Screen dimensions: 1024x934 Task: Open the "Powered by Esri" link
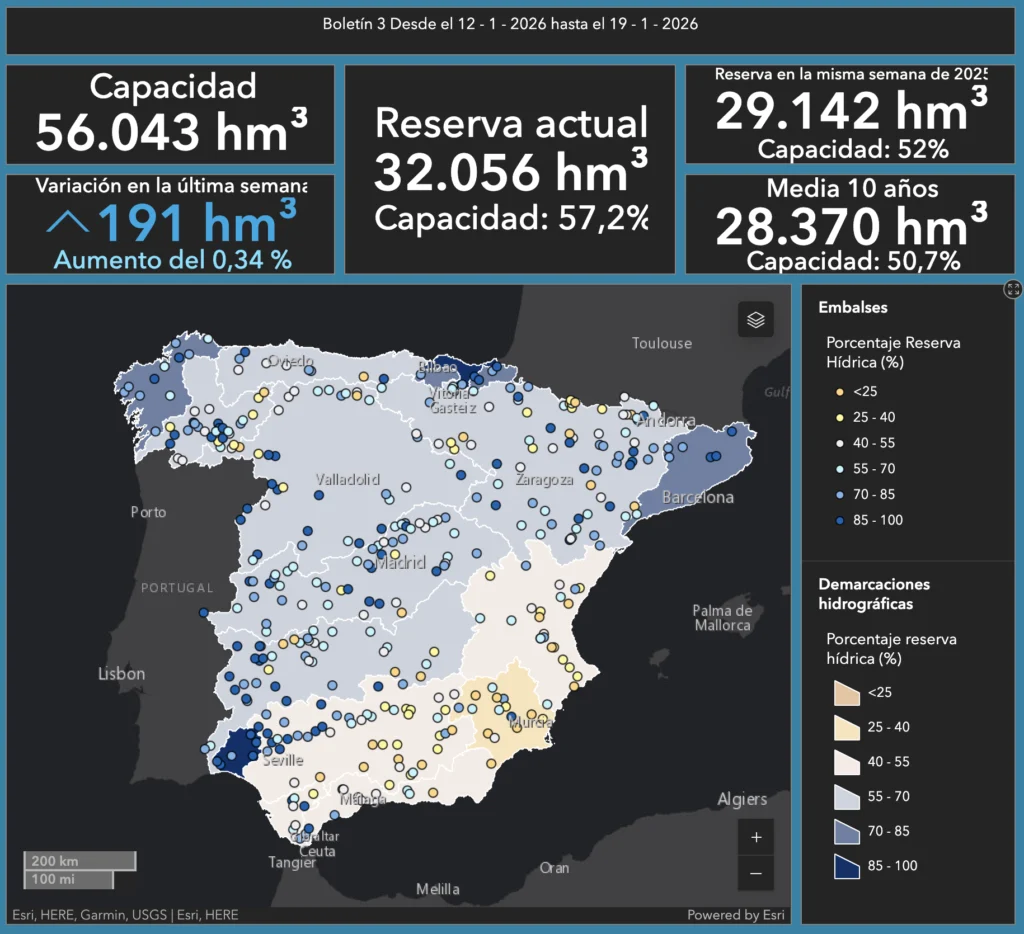click(737, 914)
